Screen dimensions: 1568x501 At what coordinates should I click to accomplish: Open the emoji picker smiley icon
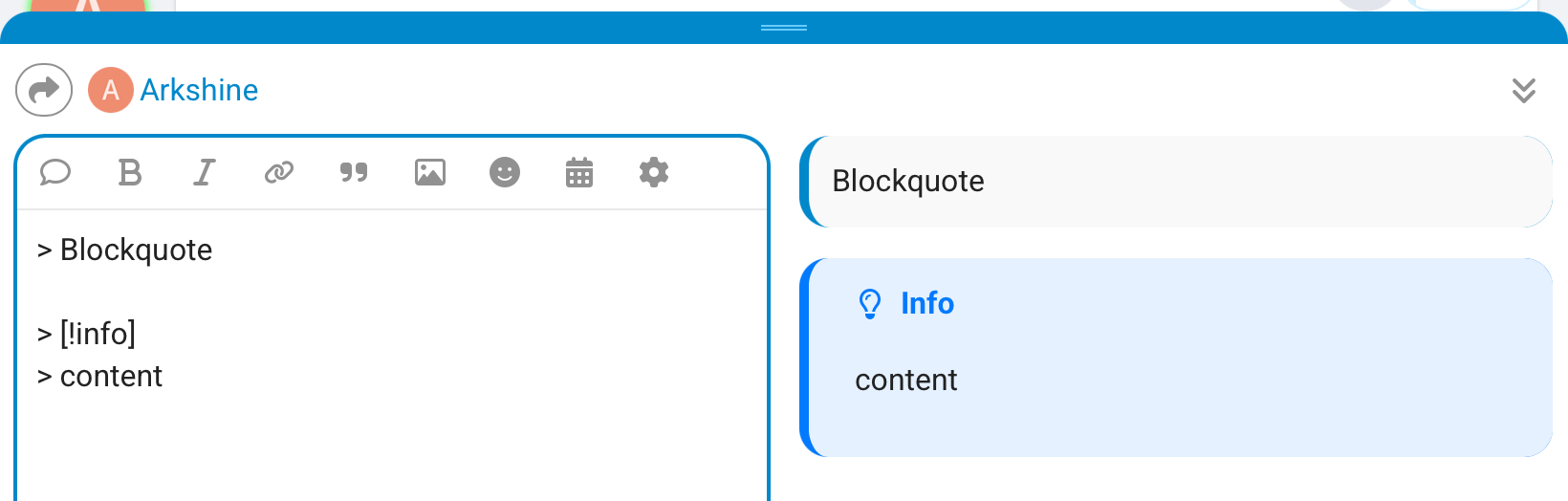[x=505, y=173]
